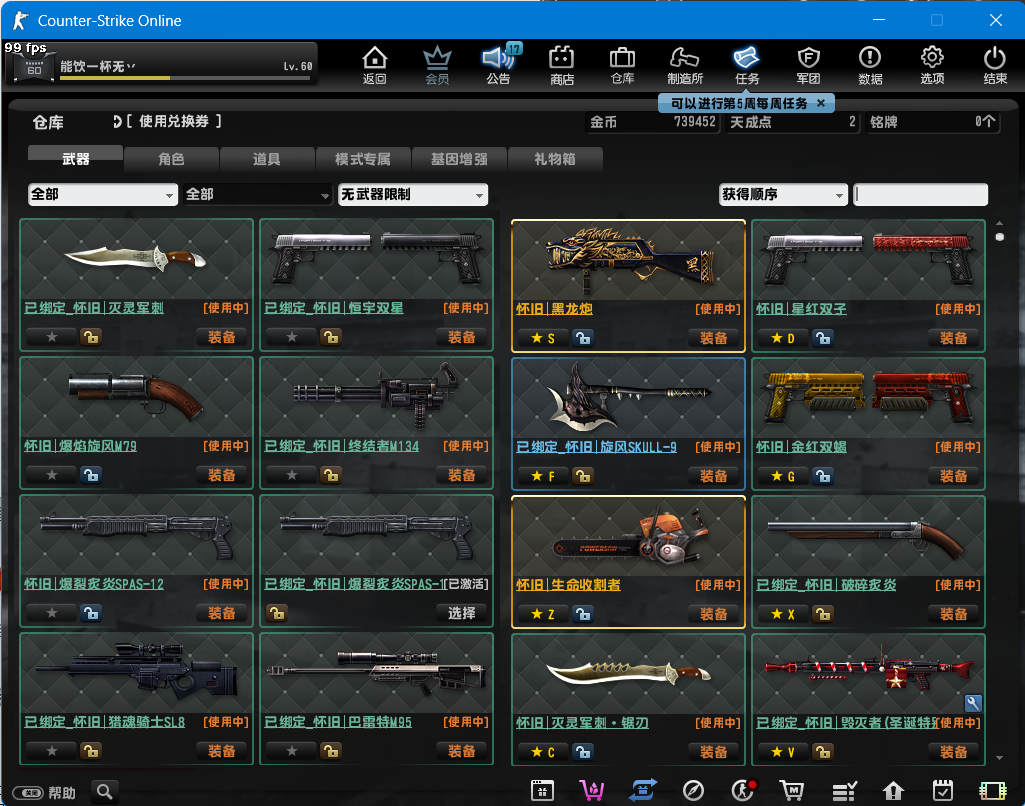Toggle favorite star S on 黑龙炮
Viewport: 1025px width, 806px height.
tap(543, 338)
